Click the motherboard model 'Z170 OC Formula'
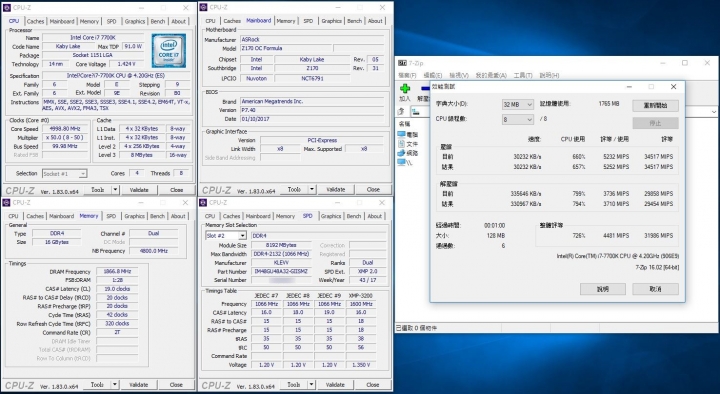720x394 pixels. [x=286, y=48]
